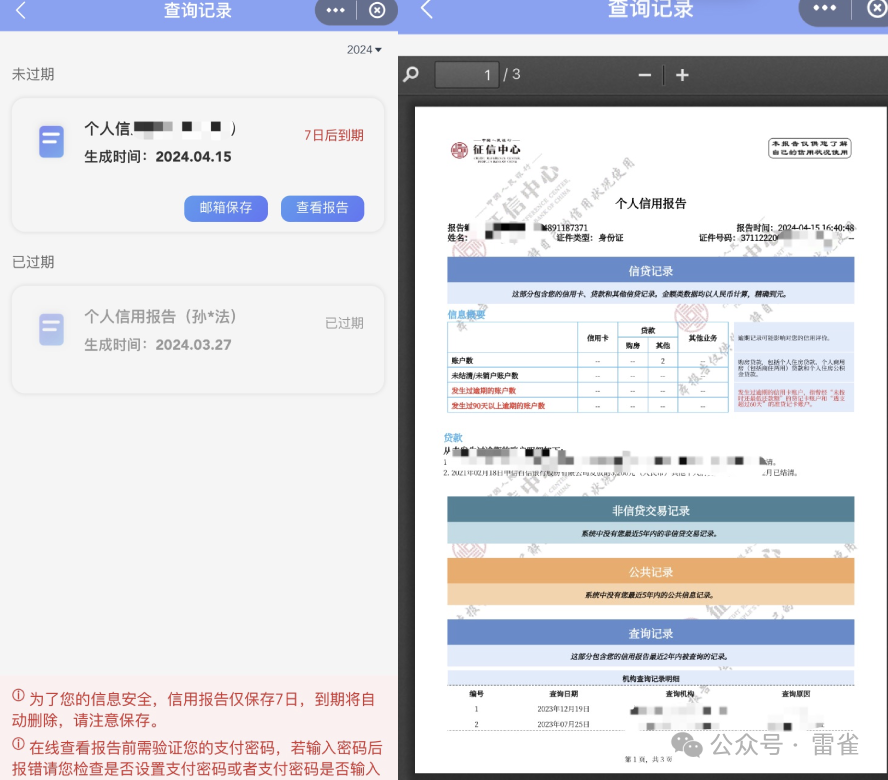Zoom in the PDF with the plus button
888x780 pixels.
tap(682, 75)
